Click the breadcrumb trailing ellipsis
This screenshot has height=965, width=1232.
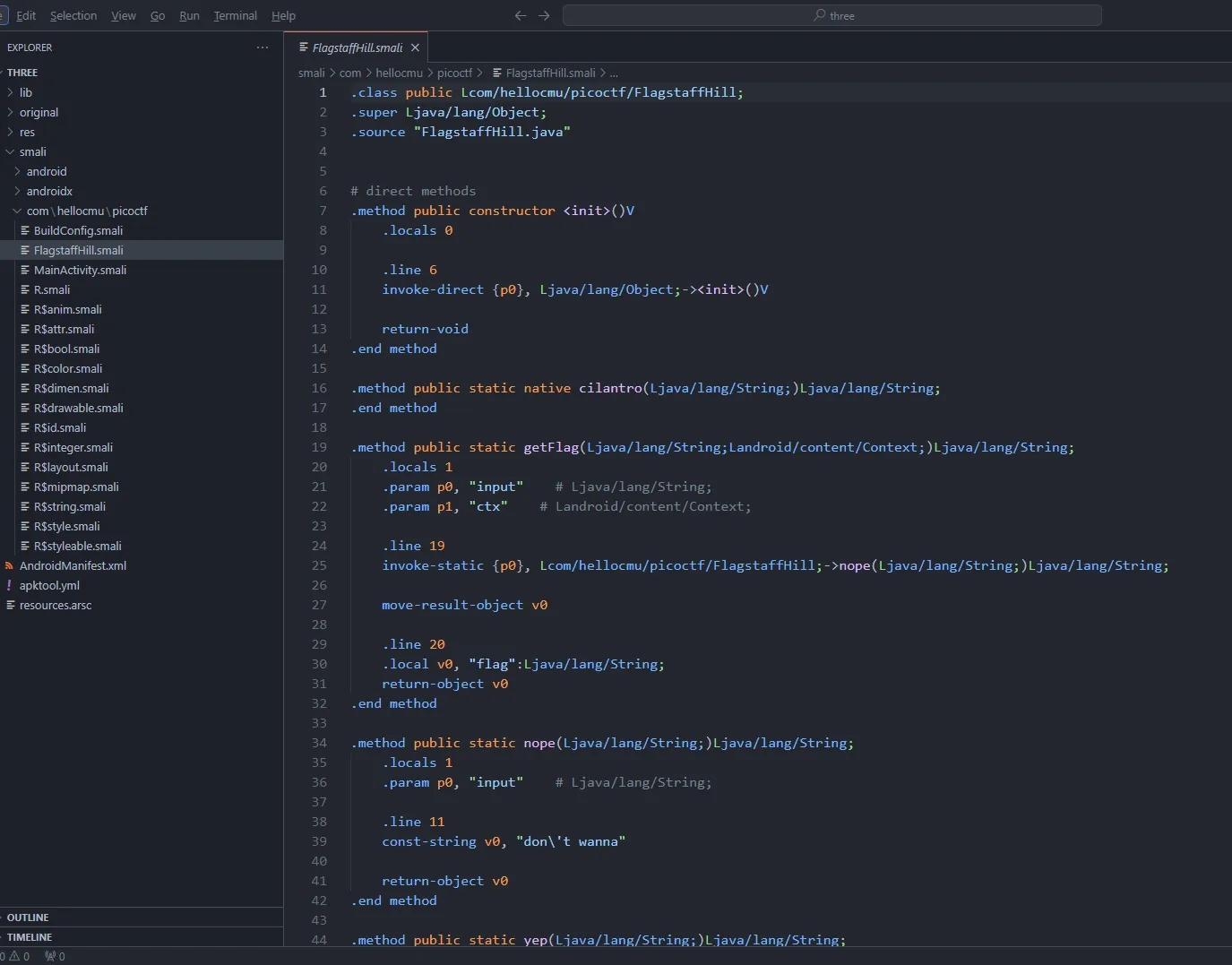614,73
